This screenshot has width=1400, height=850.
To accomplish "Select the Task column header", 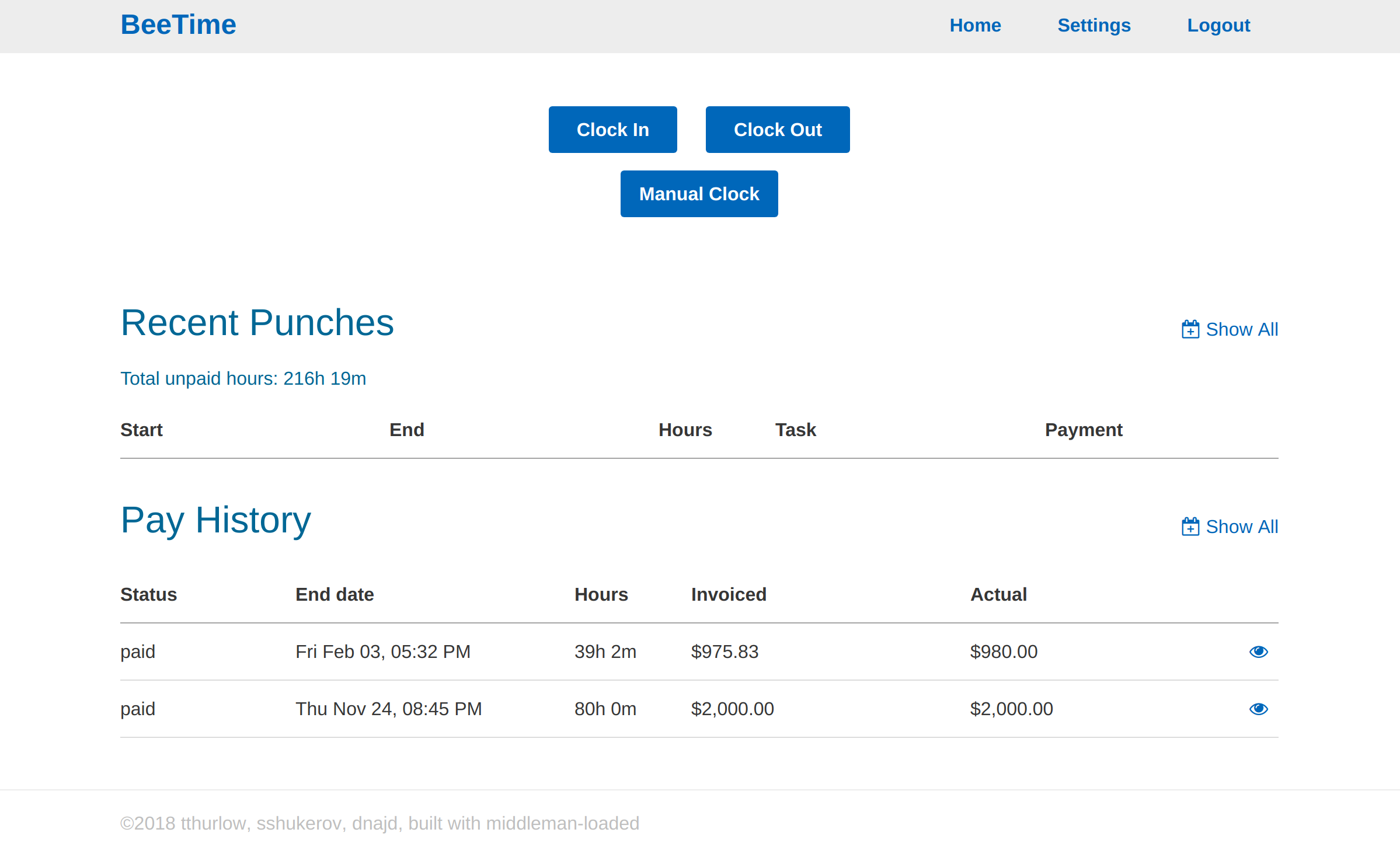I will [x=795, y=430].
